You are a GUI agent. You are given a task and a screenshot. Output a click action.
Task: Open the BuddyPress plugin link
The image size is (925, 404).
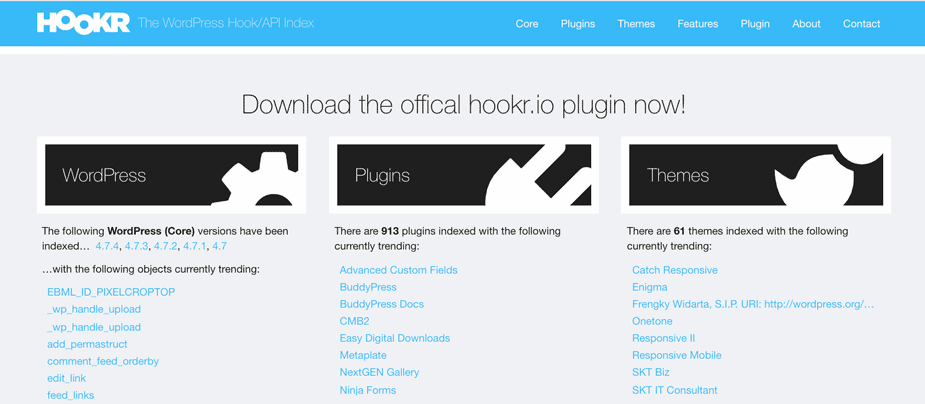click(368, 287)
